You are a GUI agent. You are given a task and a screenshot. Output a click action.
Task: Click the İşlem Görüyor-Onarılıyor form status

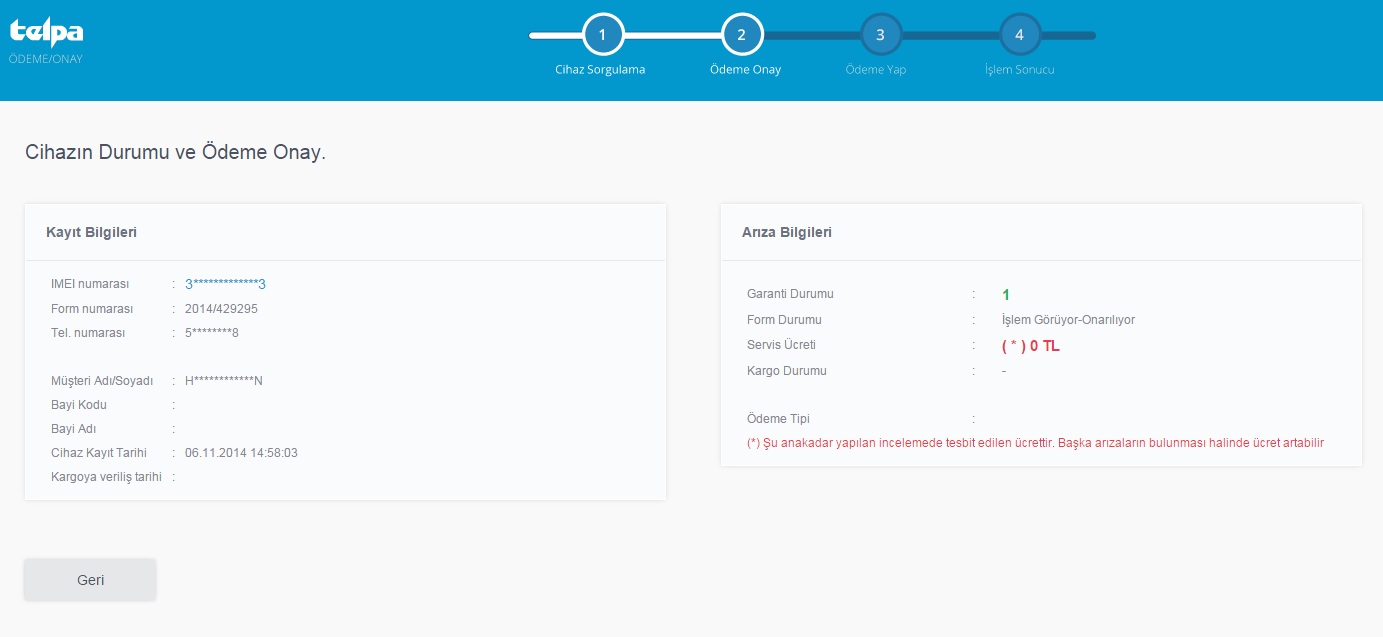(x=1068, y=320)
